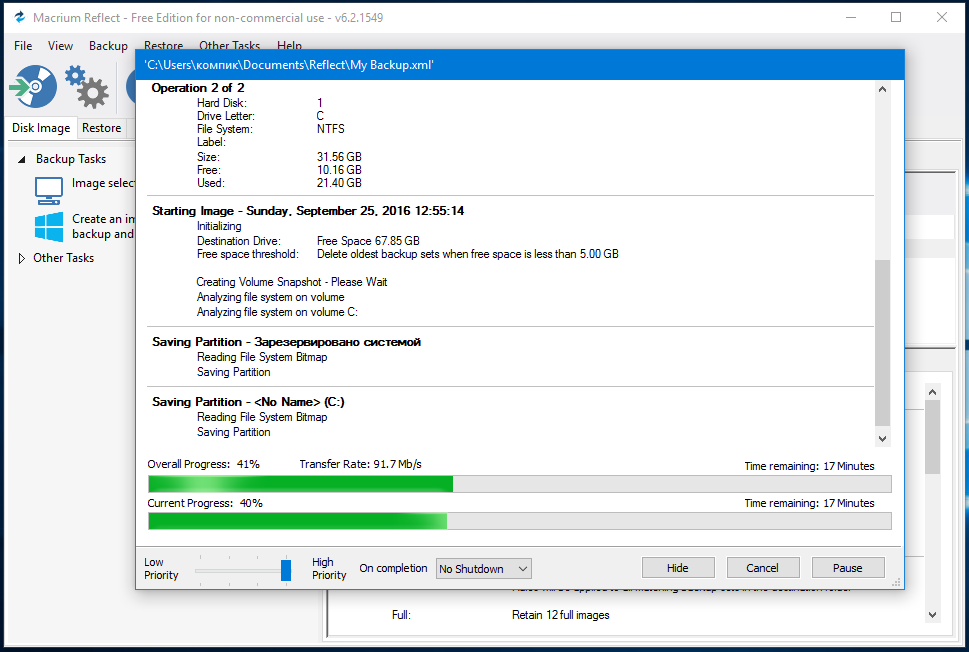The height and width of the screenshot is (652, 969).
Task: Open the Restore menu in menu bar
Action: (x=163, y=45)
